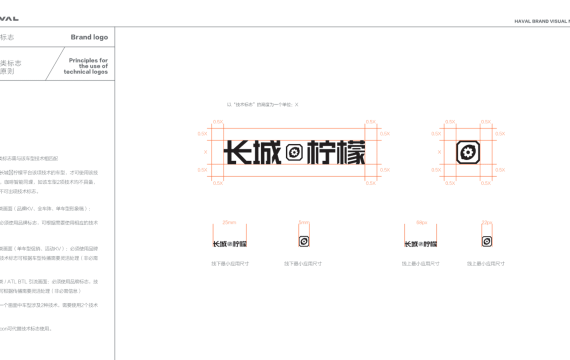Click the ATL BTL paragraph in the sidebar
This screenshot has width=570, height=360.
pyautogui.click(x=49, y=286)
